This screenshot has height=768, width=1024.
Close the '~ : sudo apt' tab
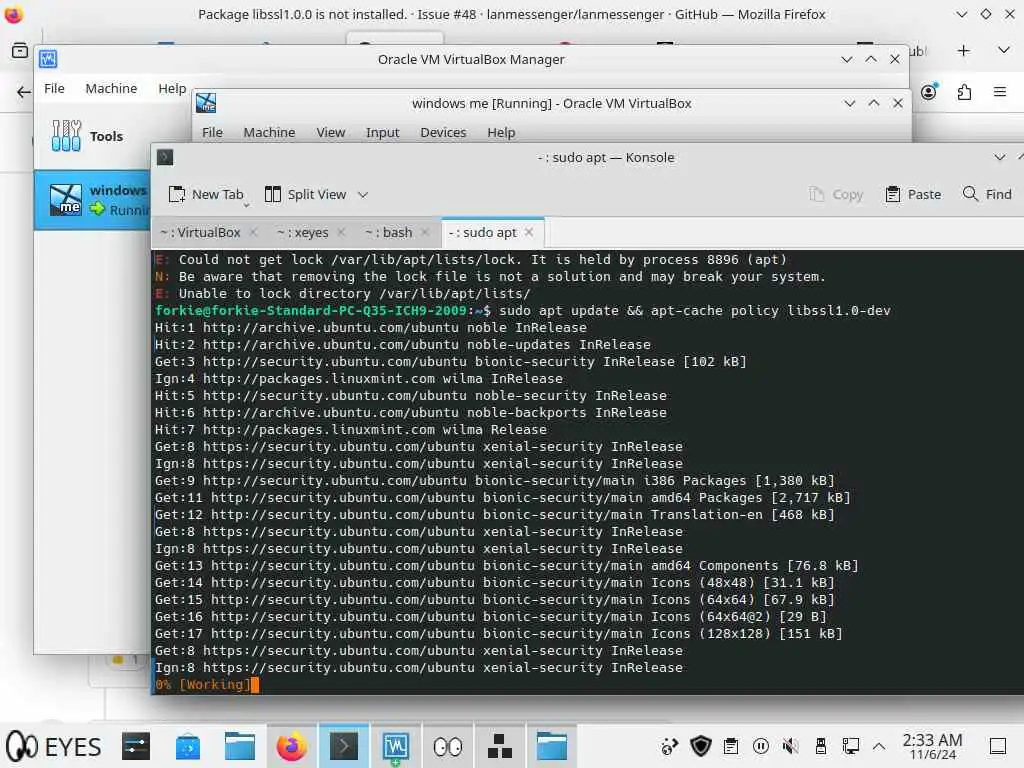coord(529,232)
